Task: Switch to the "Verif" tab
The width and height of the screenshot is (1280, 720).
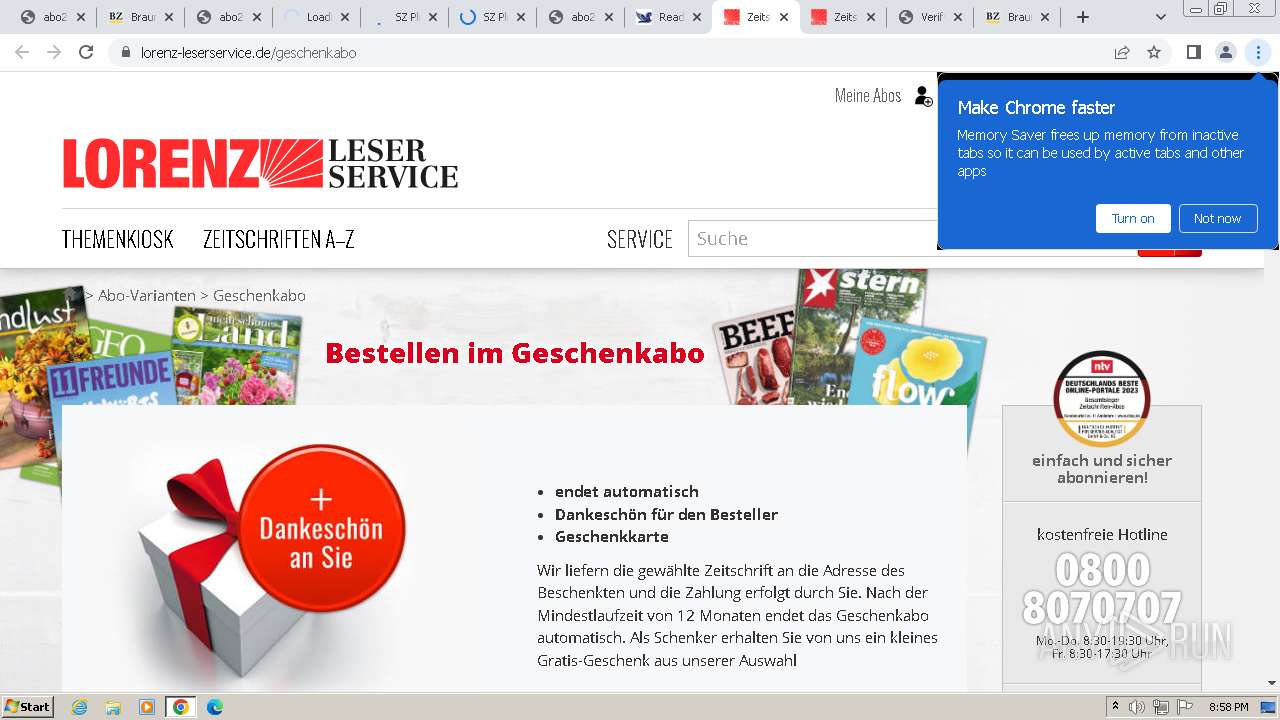Action: (x=930, y=17)
